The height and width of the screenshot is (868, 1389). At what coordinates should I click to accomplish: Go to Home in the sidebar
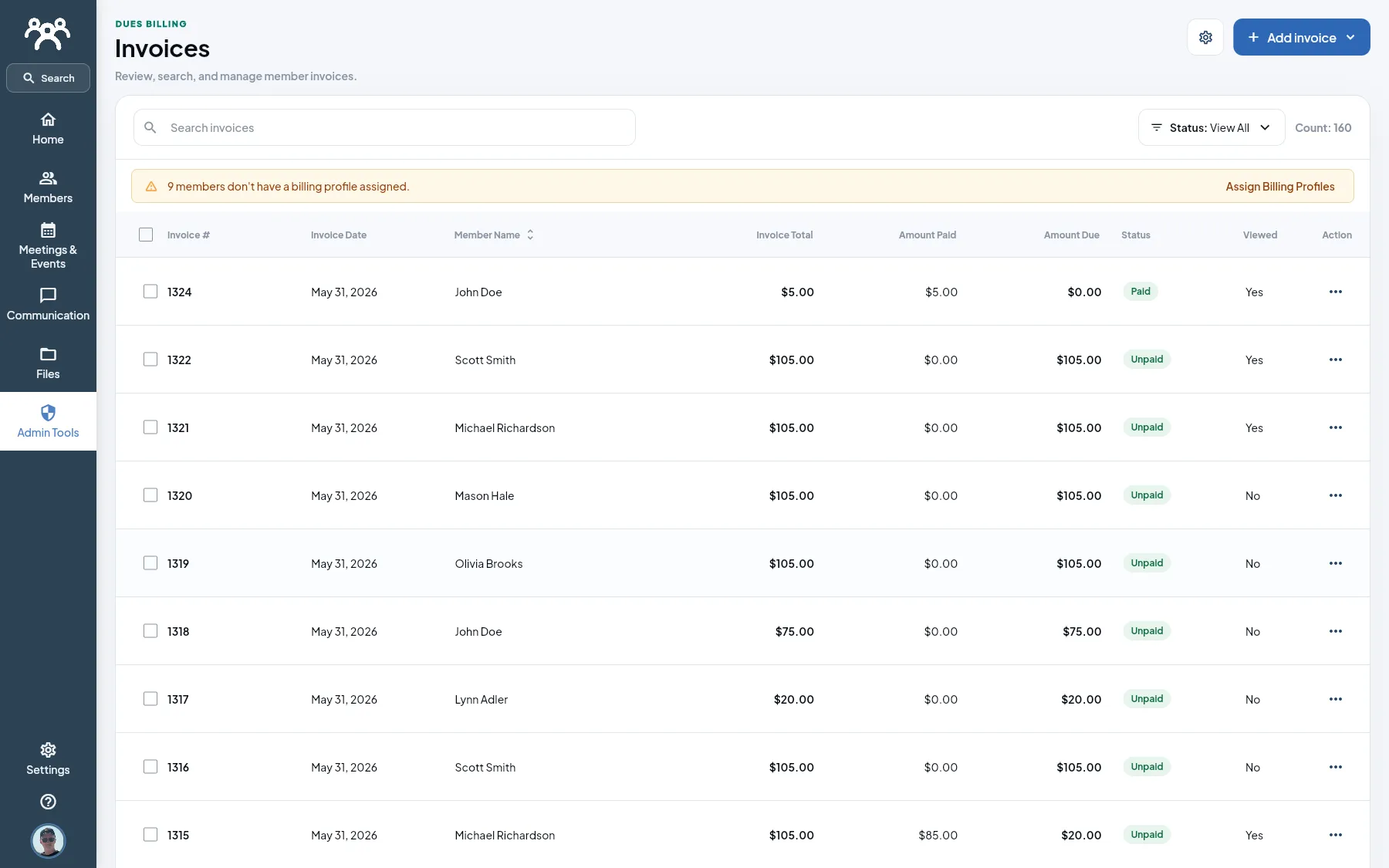point(48,129)
